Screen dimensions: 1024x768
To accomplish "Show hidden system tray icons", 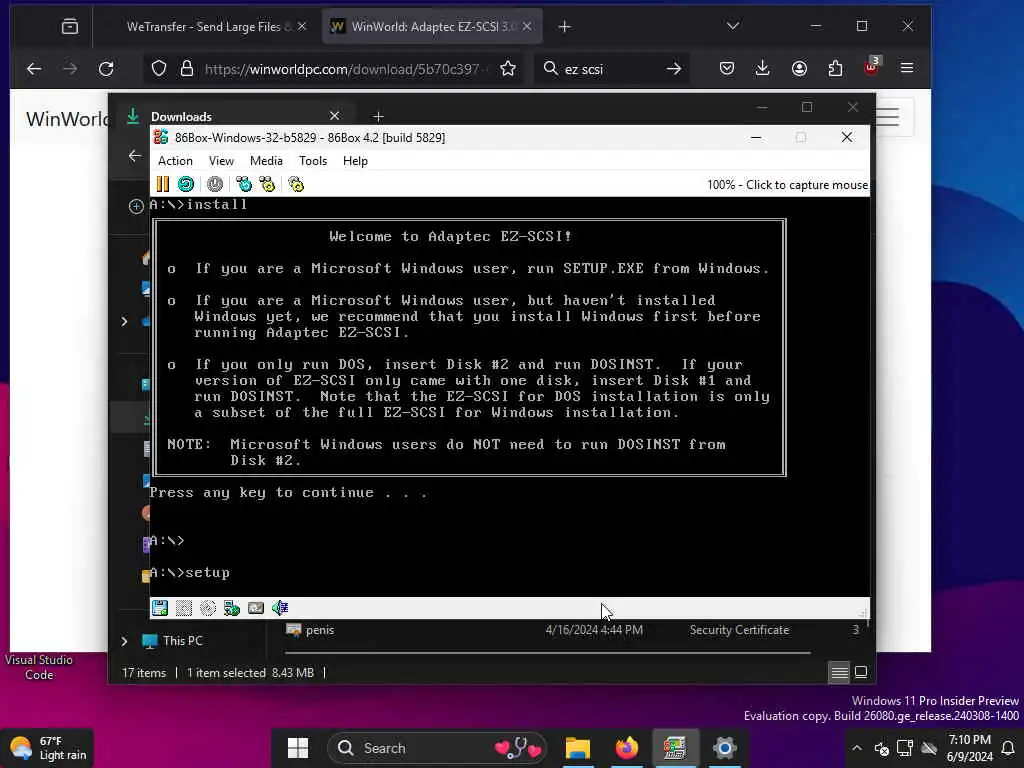I will tap(857, 748).
